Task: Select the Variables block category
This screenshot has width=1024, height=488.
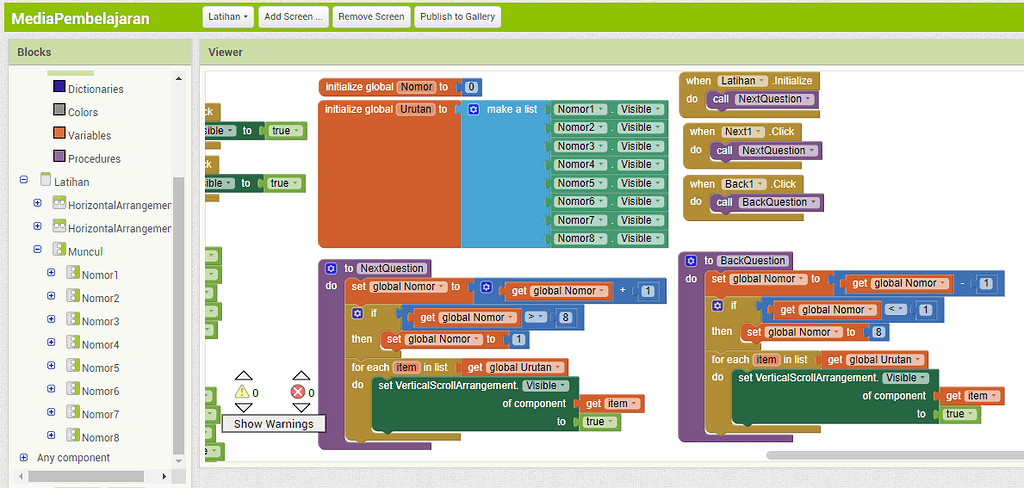Action: pyautogui.click(x=60, y=135)
